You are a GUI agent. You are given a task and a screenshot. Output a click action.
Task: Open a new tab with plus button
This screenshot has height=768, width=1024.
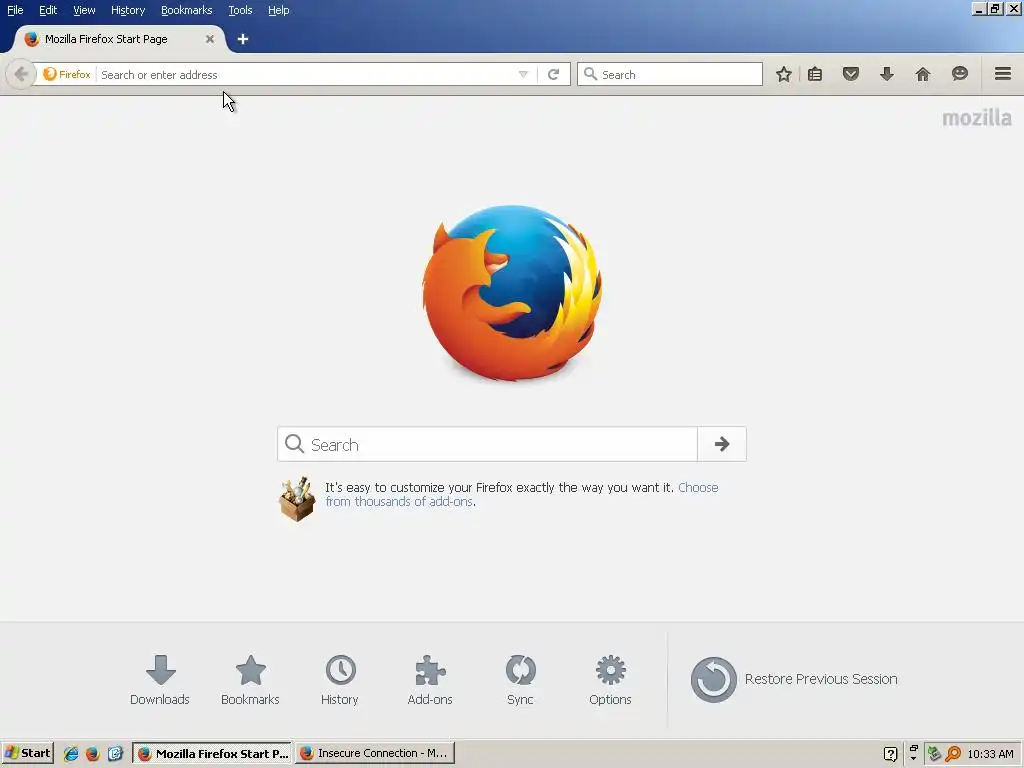(243, 39)
